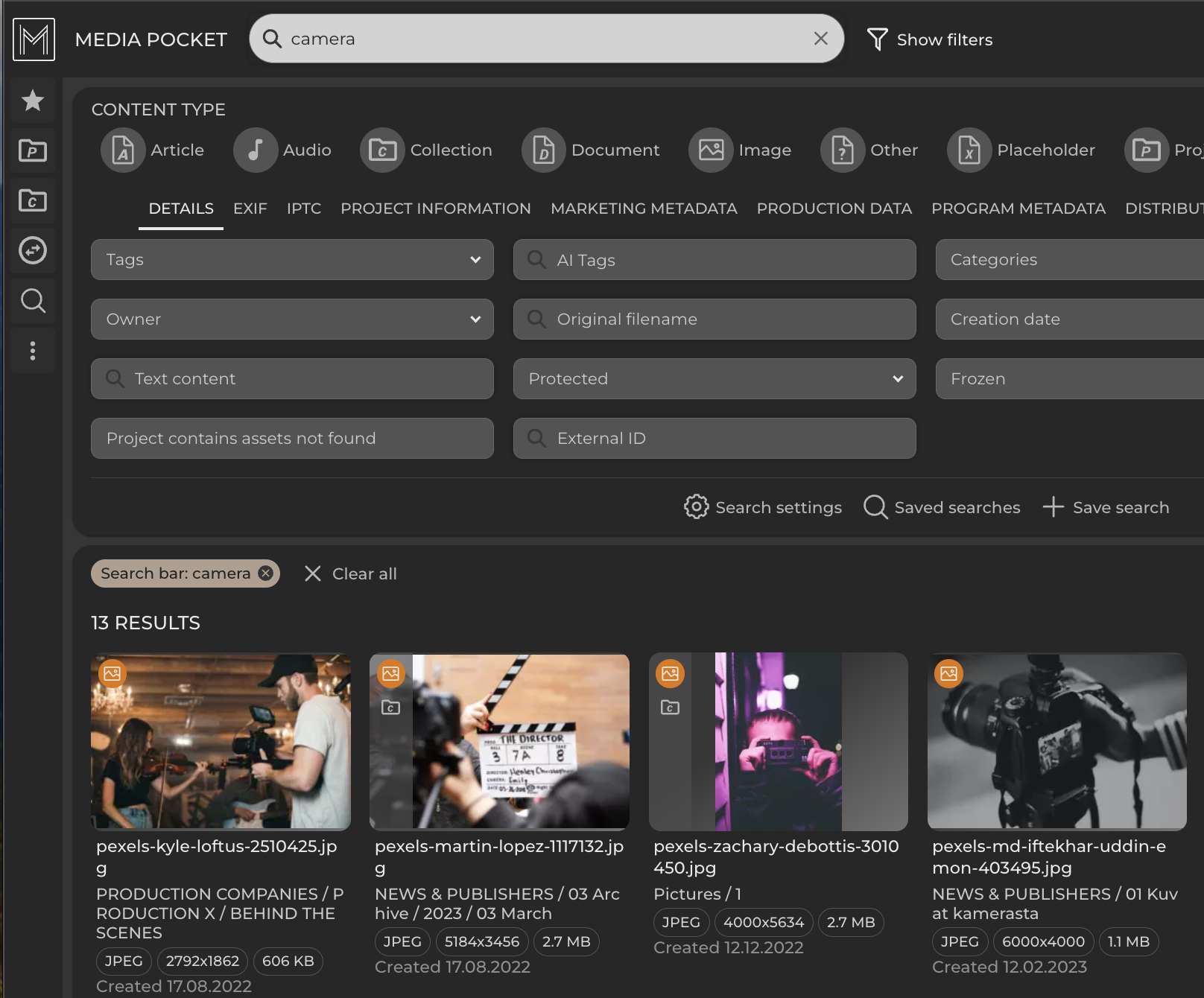
Task: Click Clear all filters link
Action: 350,574
